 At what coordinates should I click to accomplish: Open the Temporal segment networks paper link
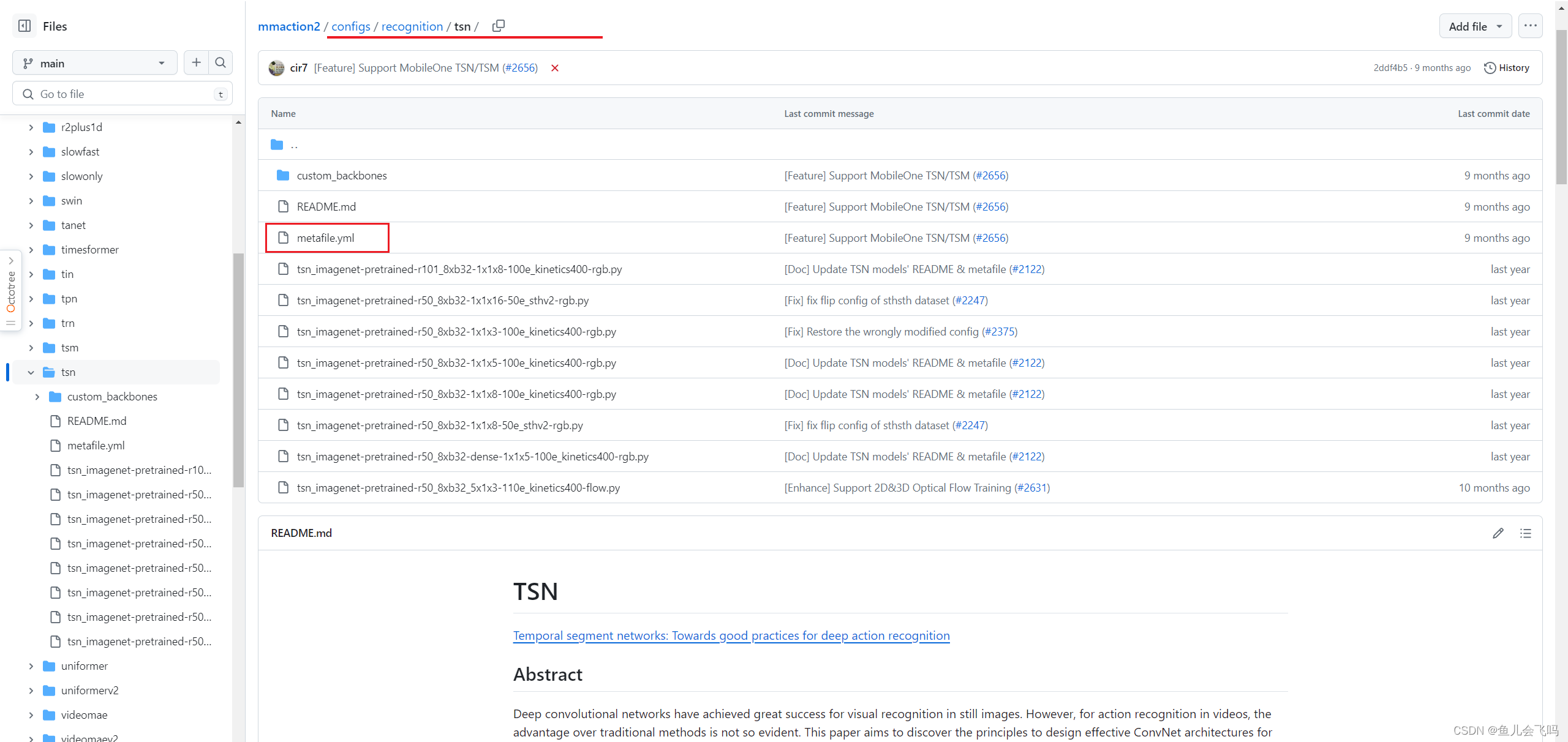731,635
